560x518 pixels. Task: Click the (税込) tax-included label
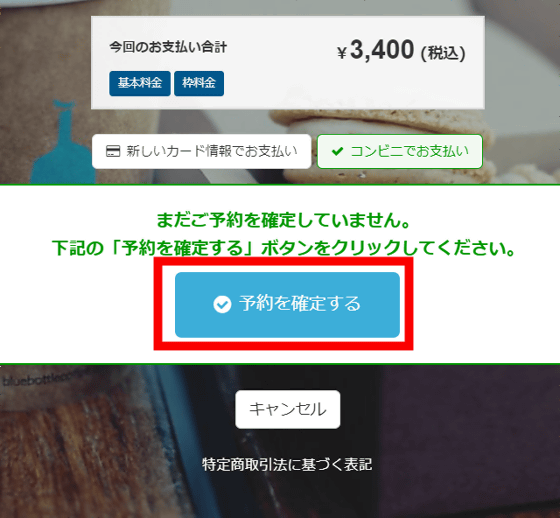coord(443,53)
